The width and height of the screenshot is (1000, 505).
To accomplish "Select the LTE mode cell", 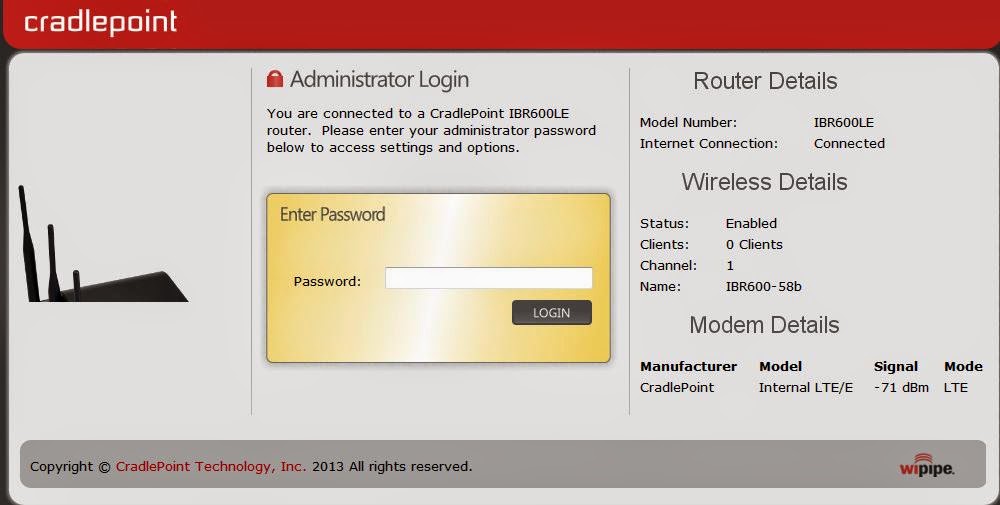I will (955, 388).
